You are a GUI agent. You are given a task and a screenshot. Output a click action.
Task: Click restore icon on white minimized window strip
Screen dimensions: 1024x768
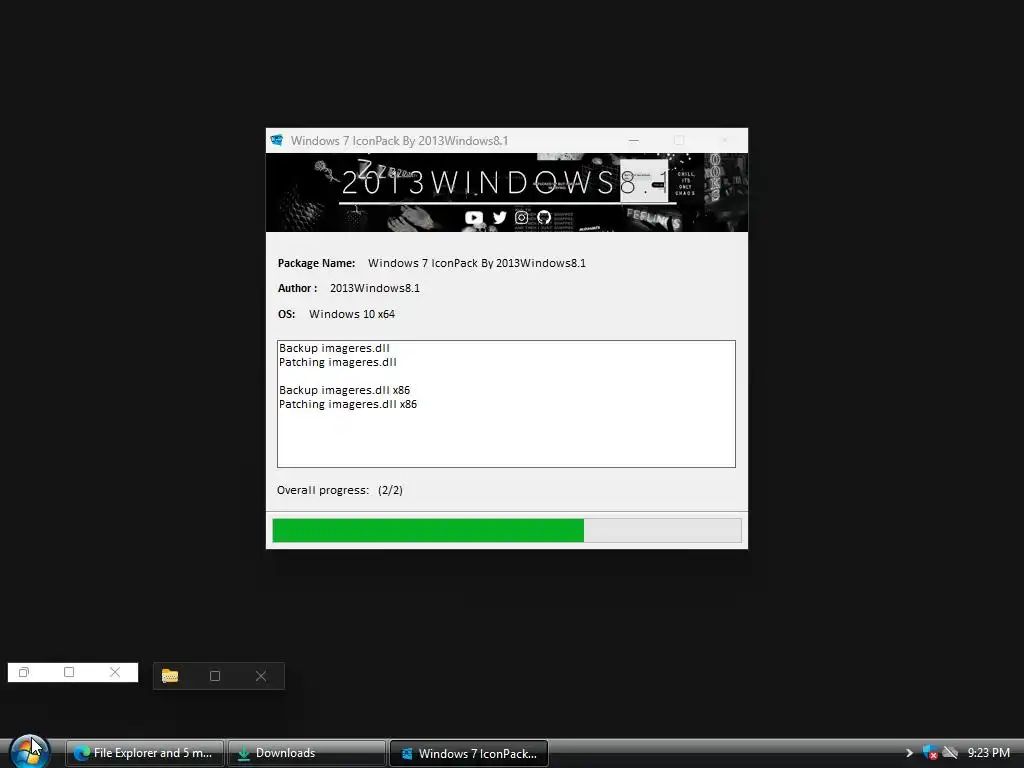tap(24, 672)
